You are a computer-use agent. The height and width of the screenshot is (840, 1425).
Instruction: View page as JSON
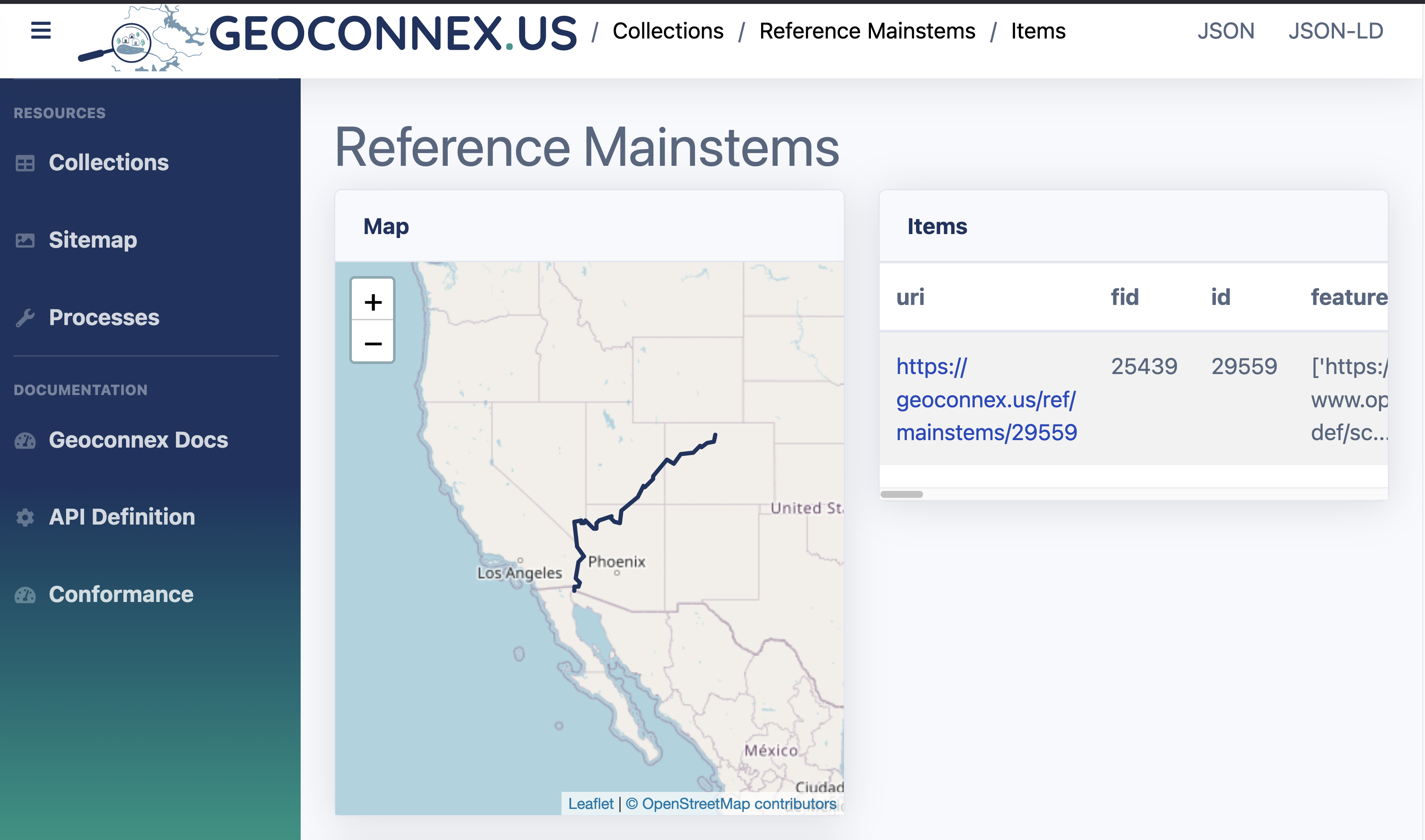1226,31
